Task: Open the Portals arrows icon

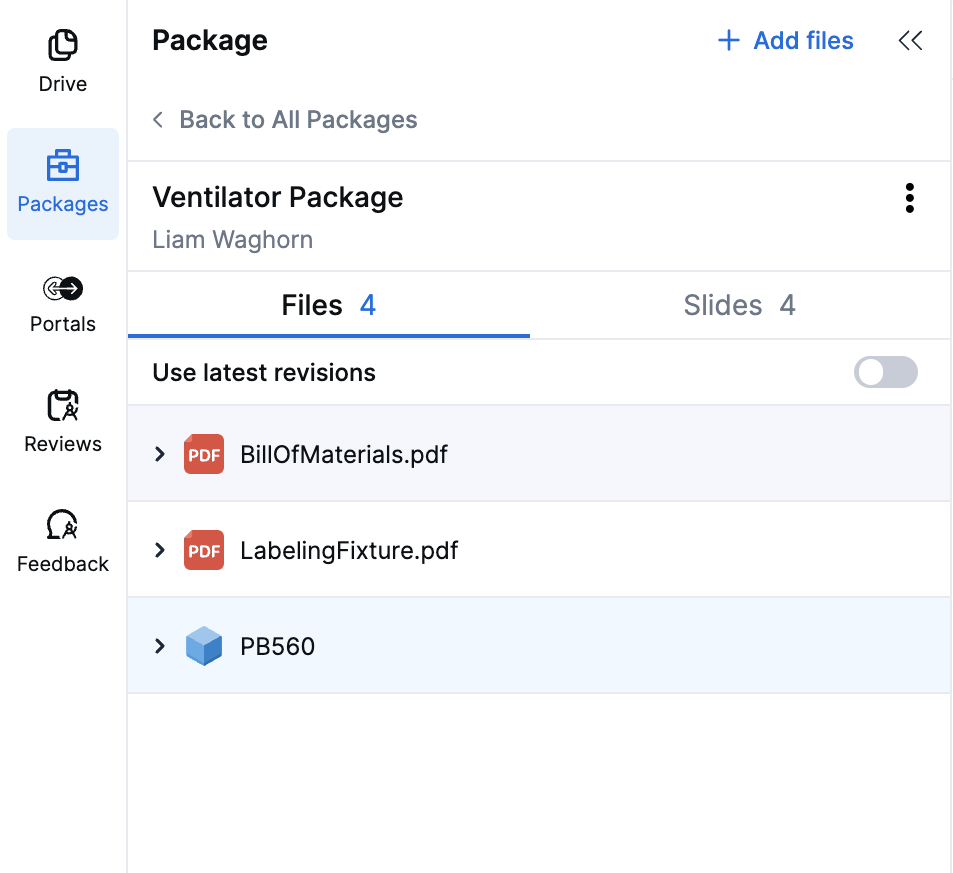Action: tap(63, 288)
